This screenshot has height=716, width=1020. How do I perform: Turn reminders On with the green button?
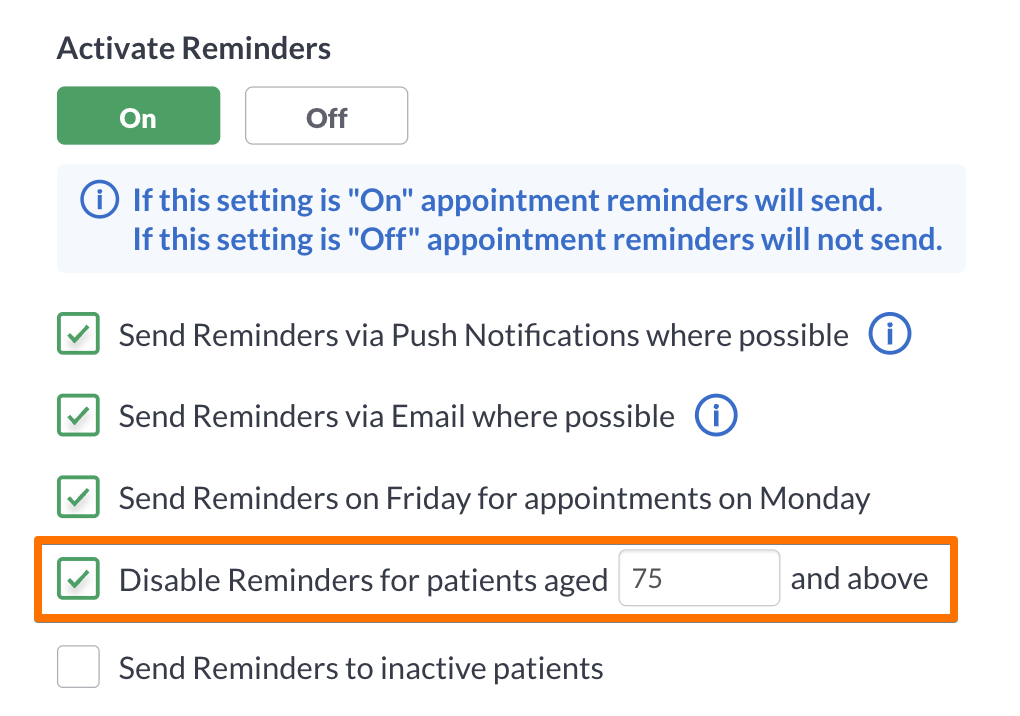tap(139, 116)
